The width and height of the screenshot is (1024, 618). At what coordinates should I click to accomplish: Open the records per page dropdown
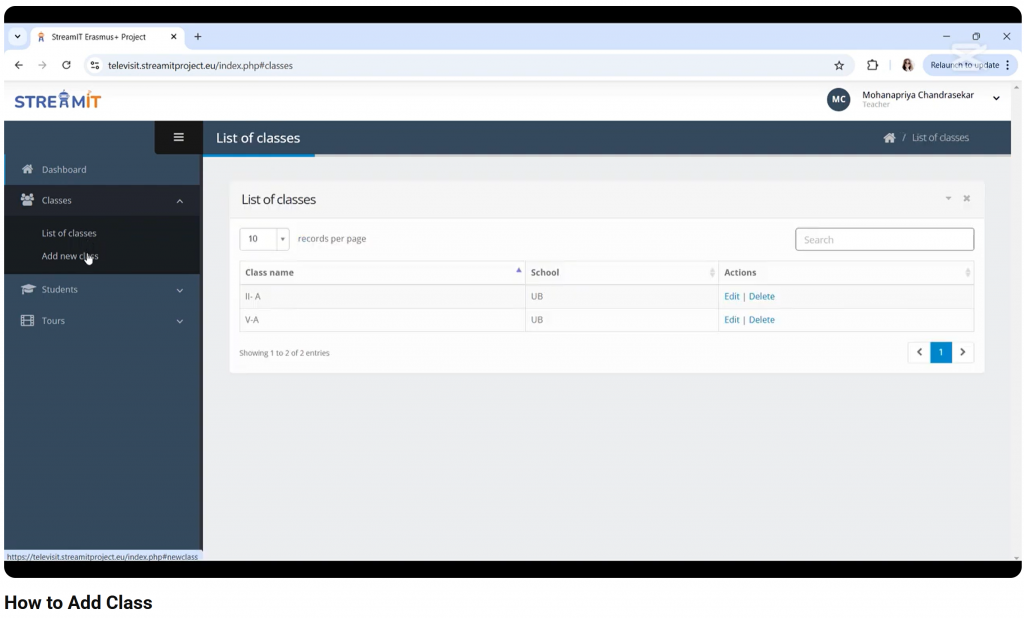pyautogui.click(x=265, y=239)
